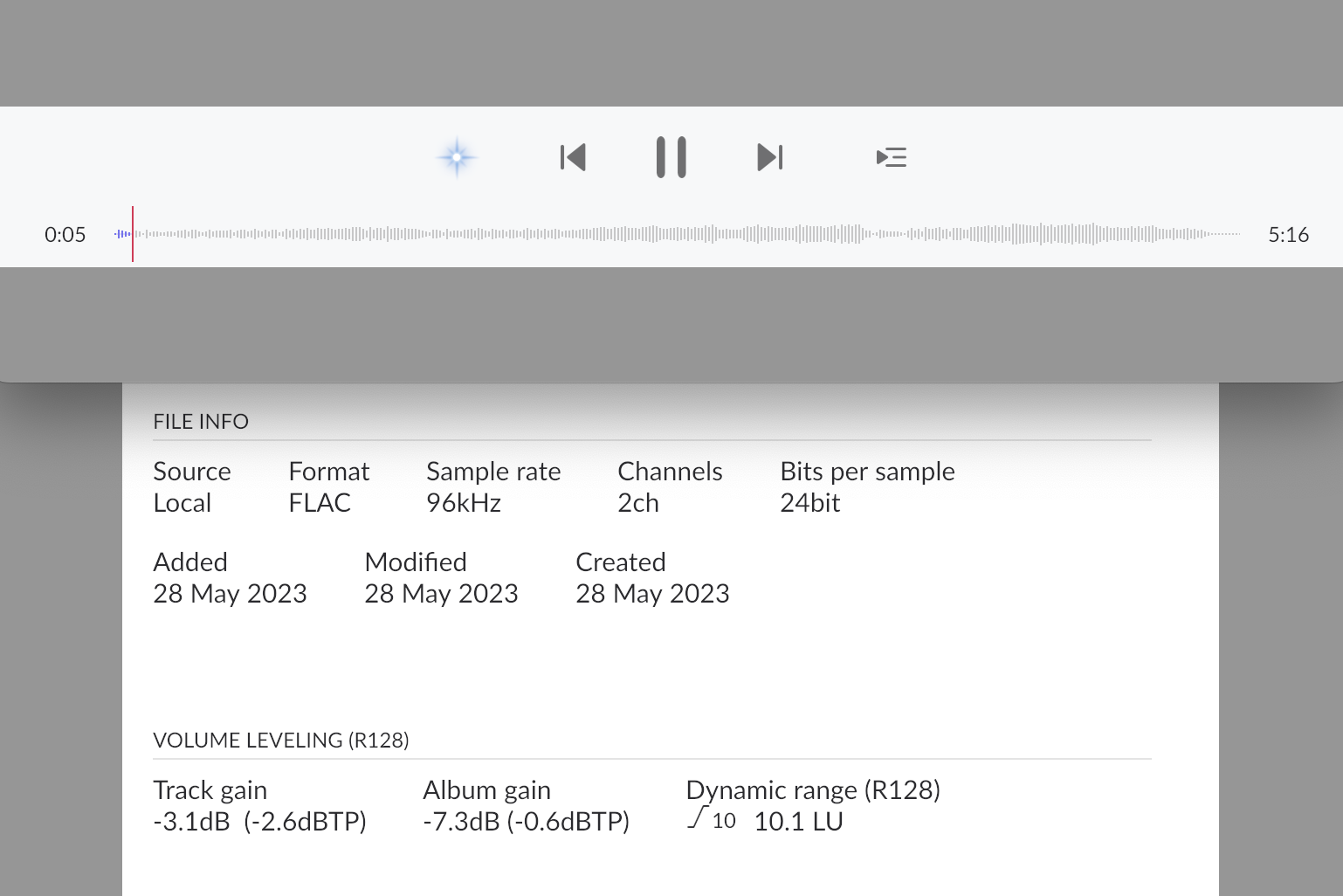Toggle the 5:16 total duration display

pyautogui.click(x=1288, y=235)
